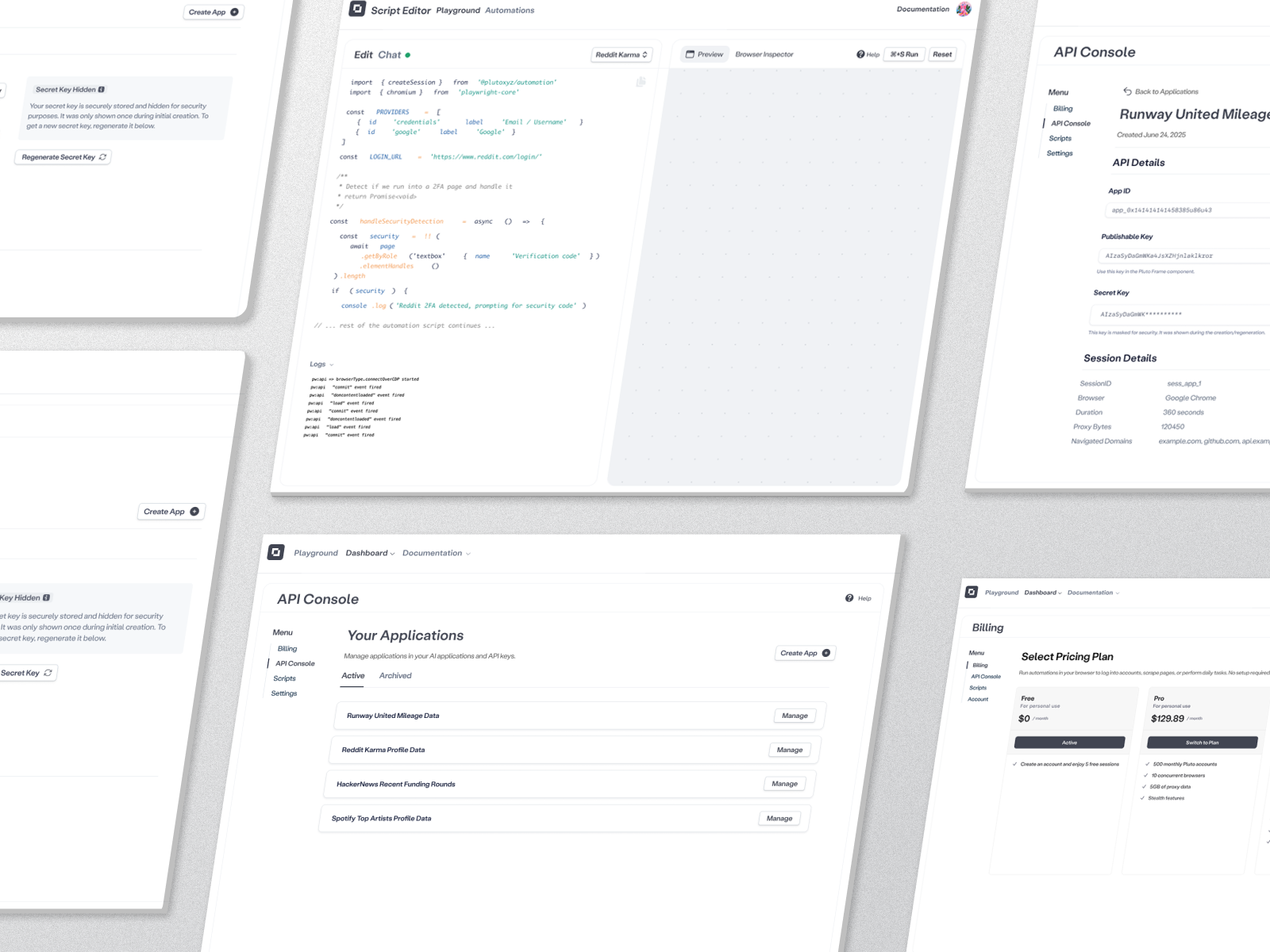Switch to Chat mode in editor
The width and height of the screenshot is (1270, 952).
(389, 55)
